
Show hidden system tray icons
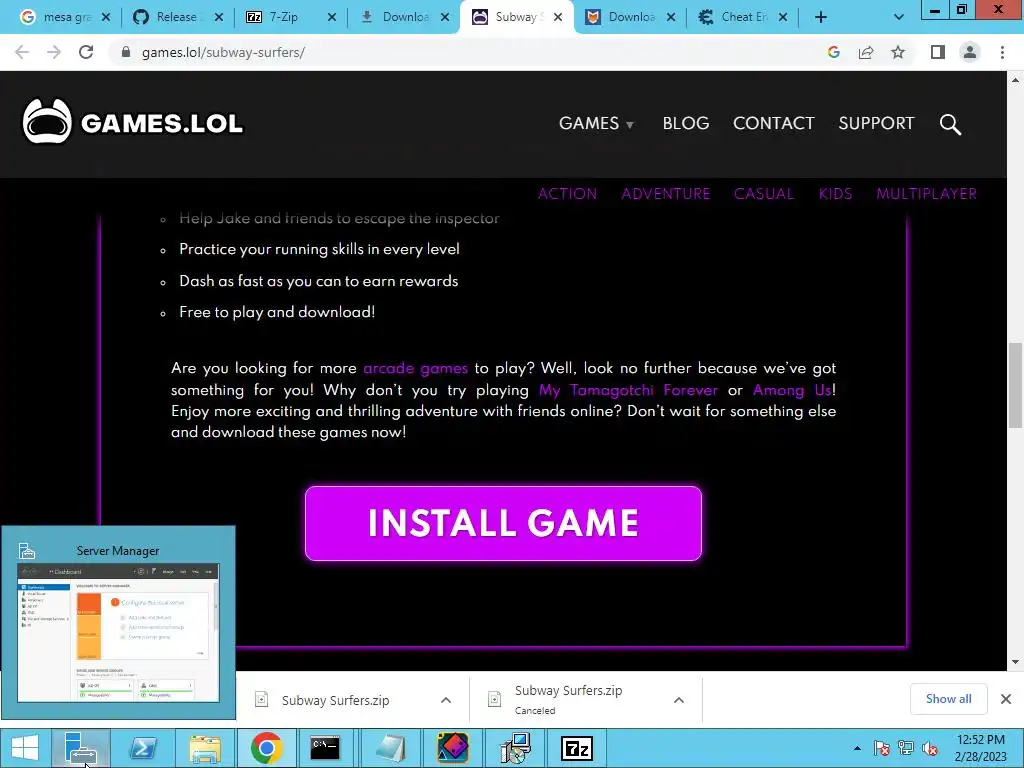click(857, 748)
